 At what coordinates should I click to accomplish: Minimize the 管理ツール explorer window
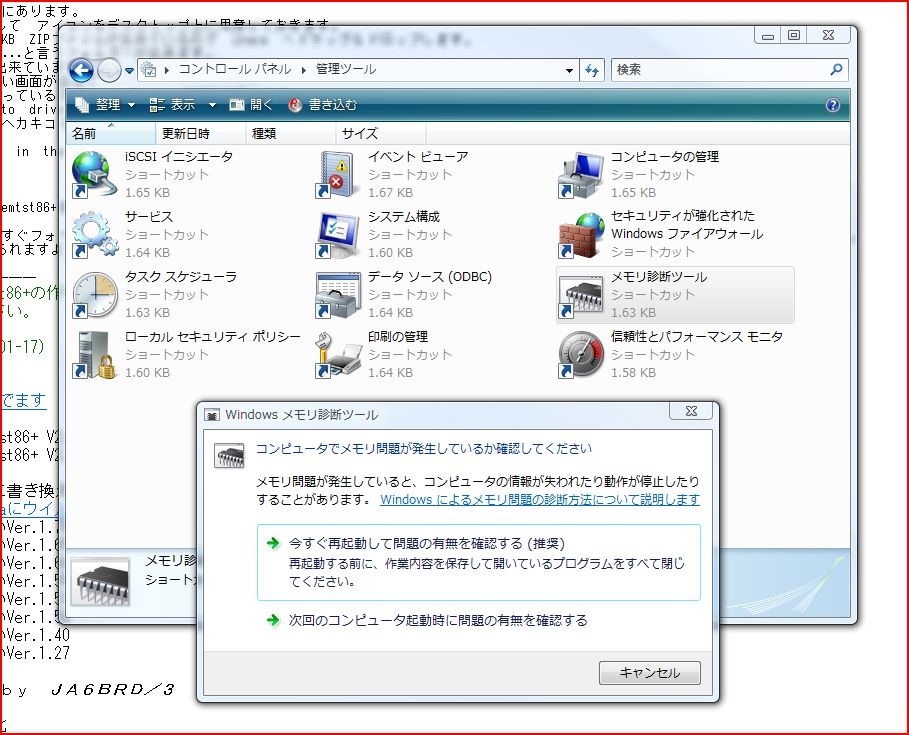pos(768,35)
